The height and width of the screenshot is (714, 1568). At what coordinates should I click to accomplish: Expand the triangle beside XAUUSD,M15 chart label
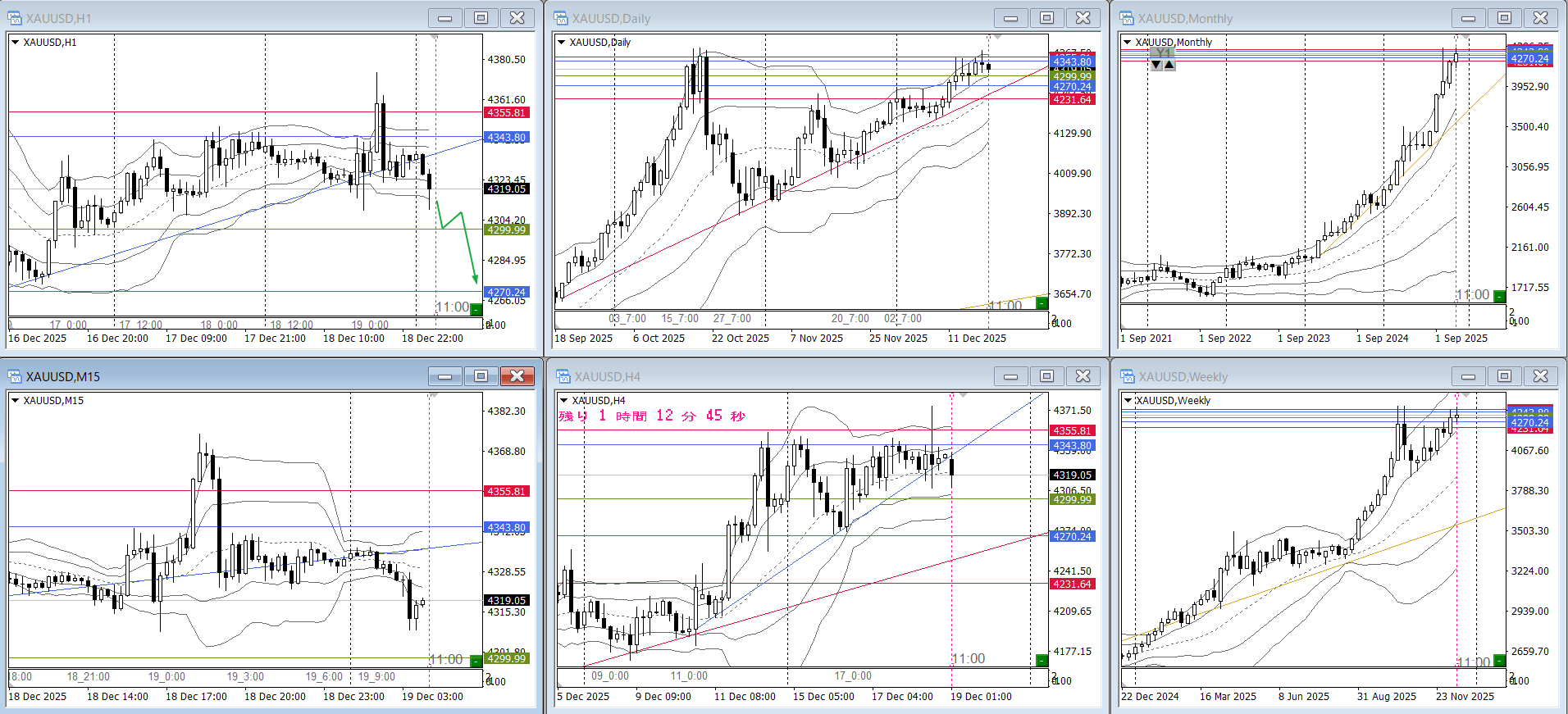pos(15,400)
